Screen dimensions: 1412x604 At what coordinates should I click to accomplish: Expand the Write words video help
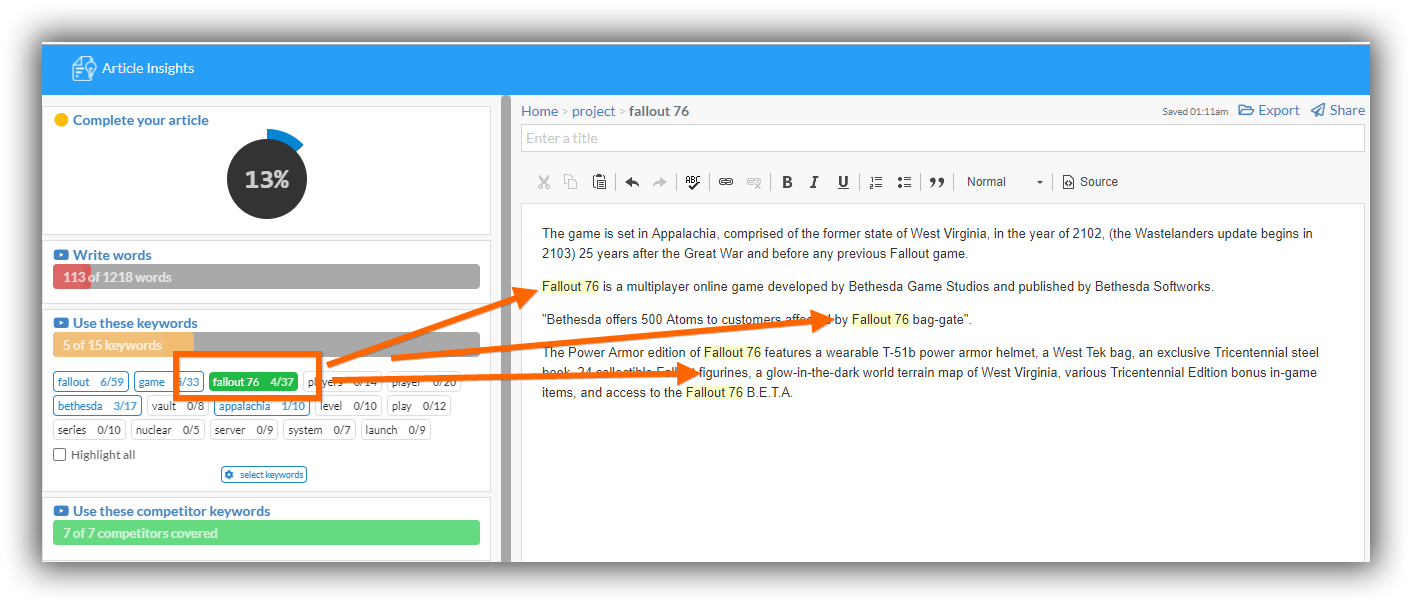(61, 255)
